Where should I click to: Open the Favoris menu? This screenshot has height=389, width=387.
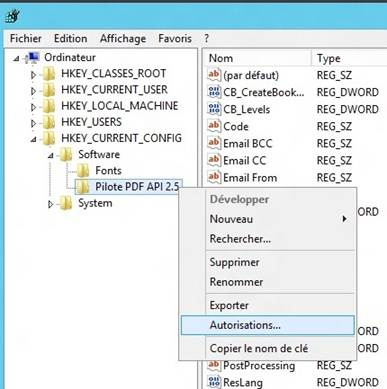click(x=175, y=39)
